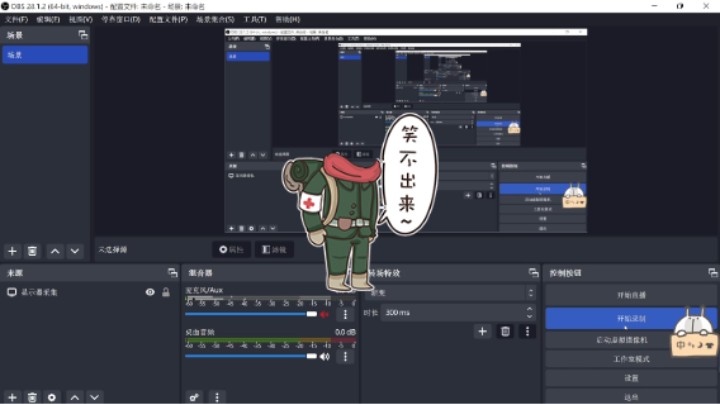Screen dimensions: 720x404
Task: Adjust the 桌面音频 volume slider
Action: coord(251,356)
